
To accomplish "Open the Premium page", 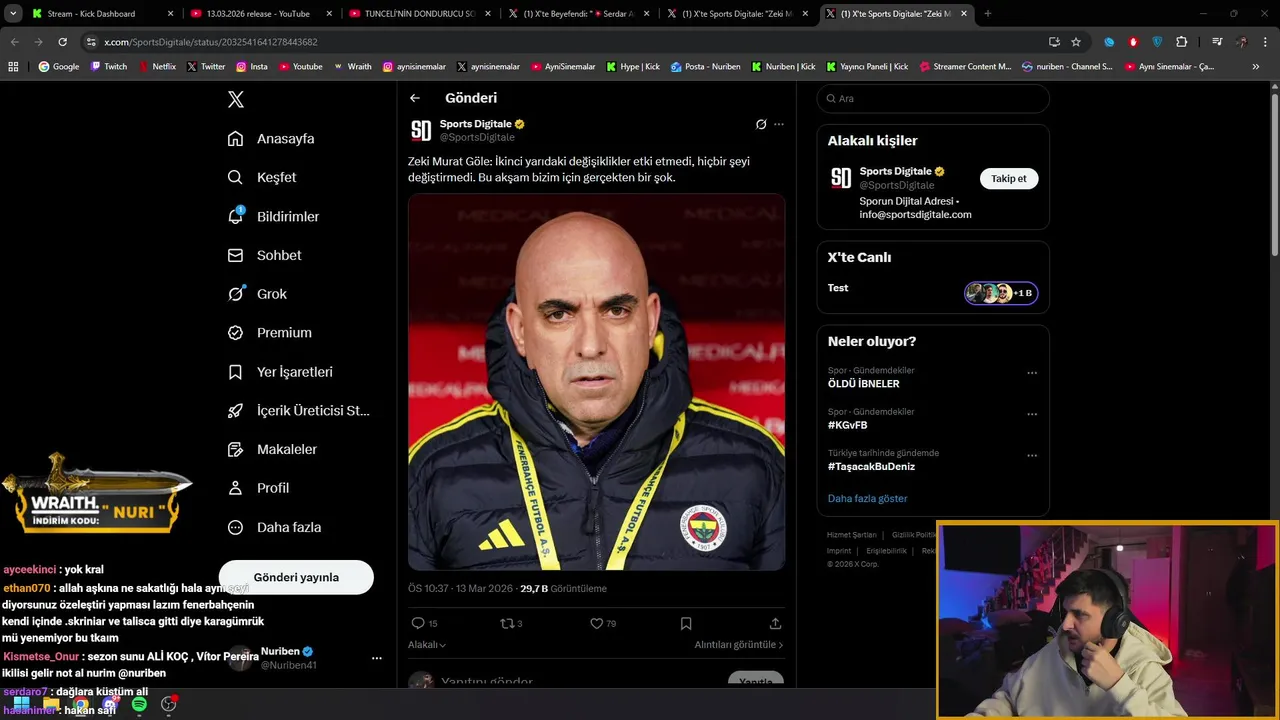I will click(x=269, y=332).
